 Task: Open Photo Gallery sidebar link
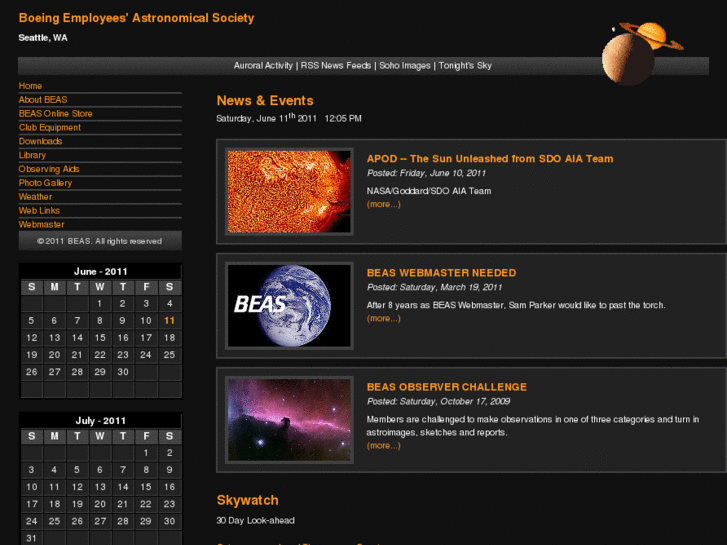[45, 183]
